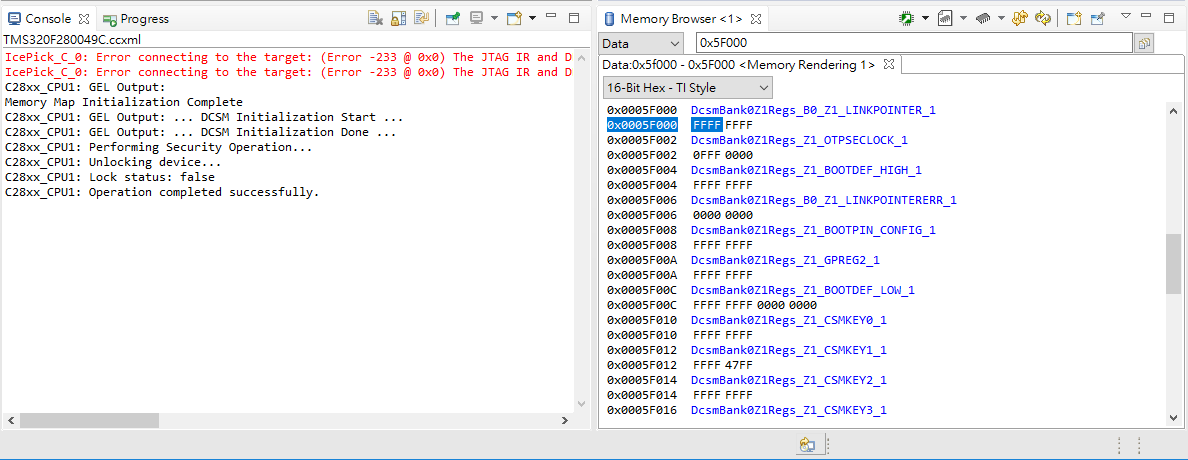1188x460 pixels.
Task: Expand the Open Console dropdown arrow
Action: click(x=532, y=18)
